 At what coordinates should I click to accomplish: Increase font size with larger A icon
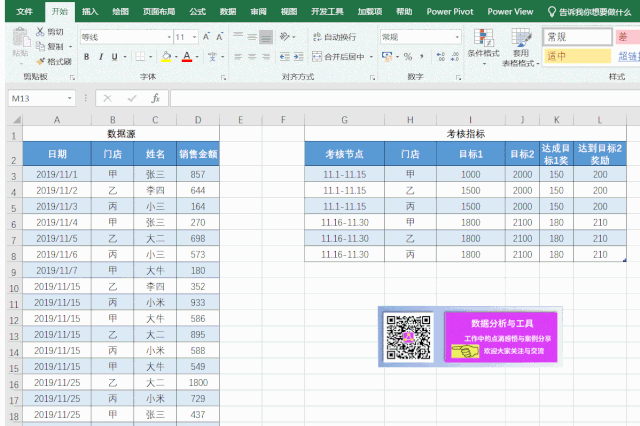(206, 37)
